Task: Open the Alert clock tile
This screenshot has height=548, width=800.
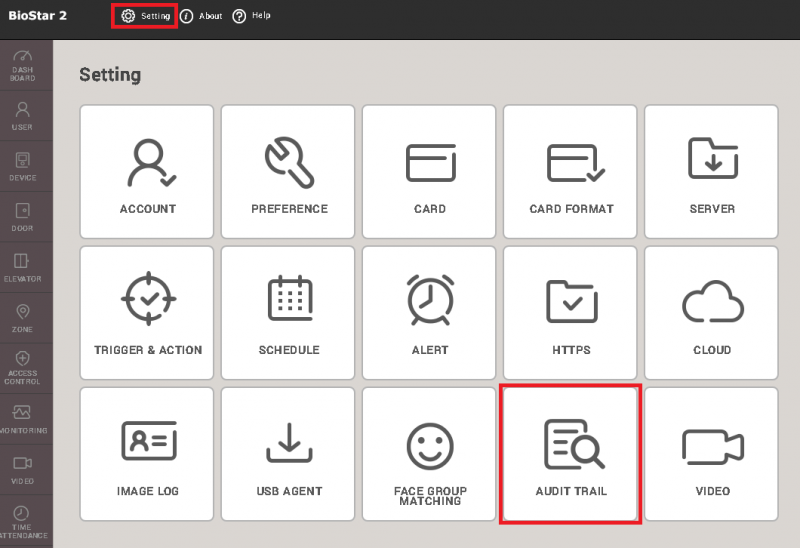Action: pos(430,313)
